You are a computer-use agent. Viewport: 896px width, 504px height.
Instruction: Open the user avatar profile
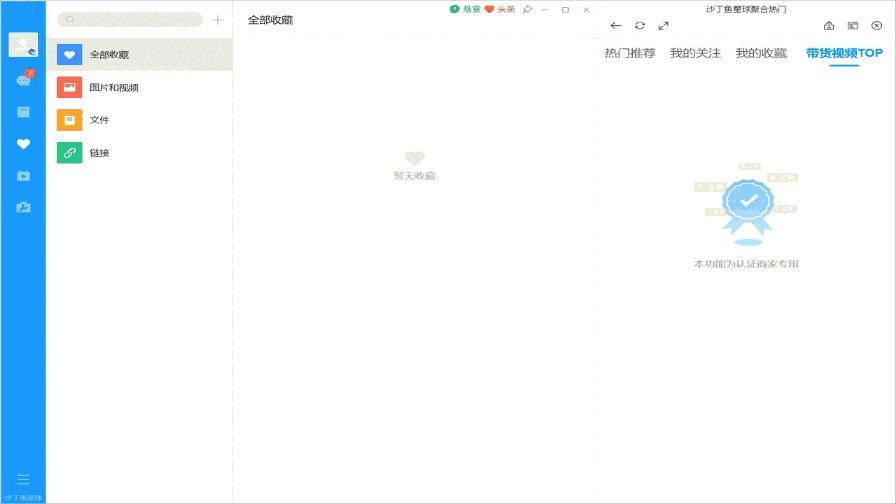tap(23, 45)
